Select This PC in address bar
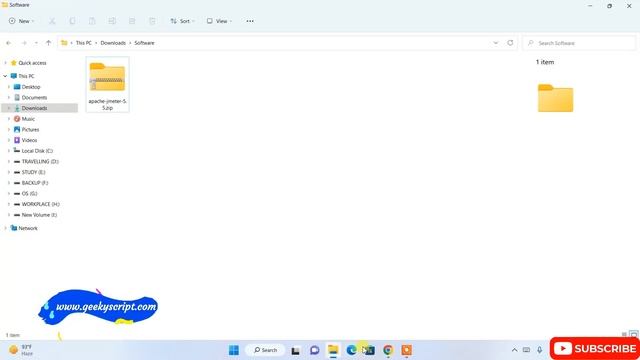Viewport: 640px width, 360px height. (x=84, y=43)
